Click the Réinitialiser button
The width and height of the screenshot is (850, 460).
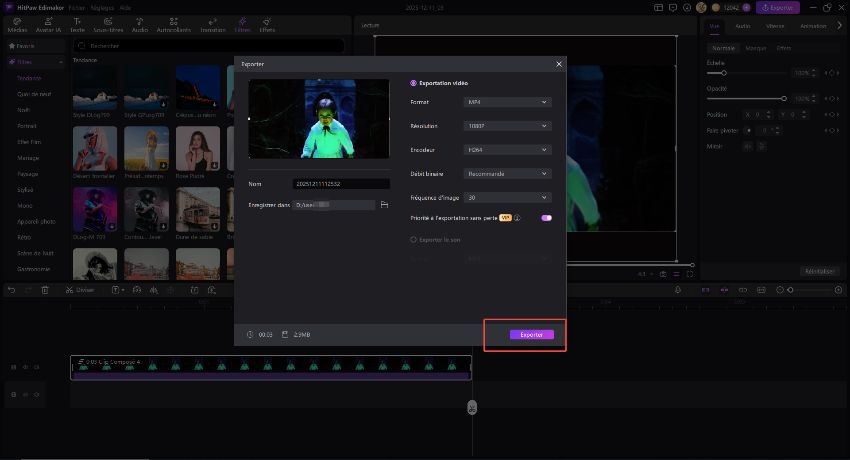point(820,271)
